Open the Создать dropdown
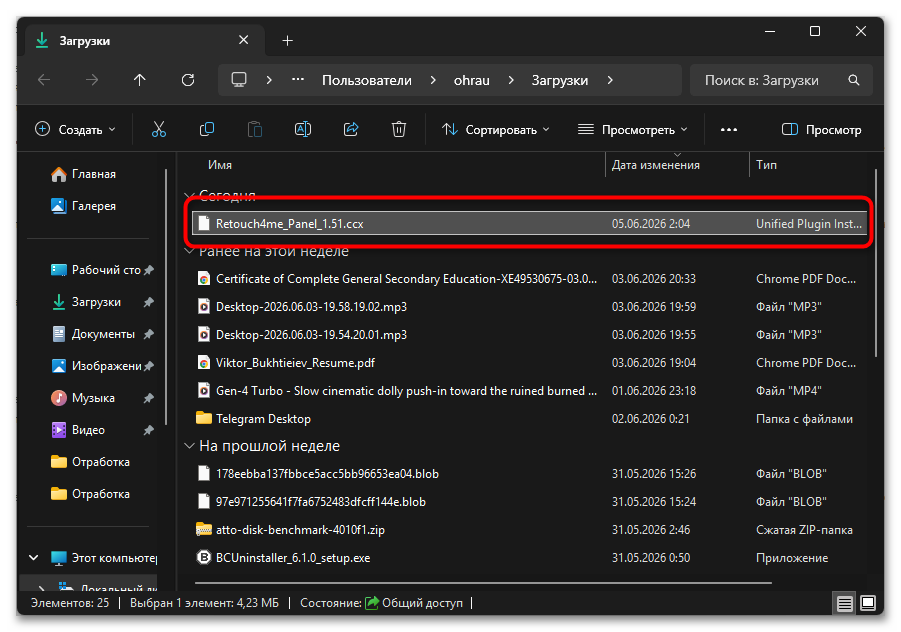Image resolution: width=901 pixels, height=632 pixels. 75,129
